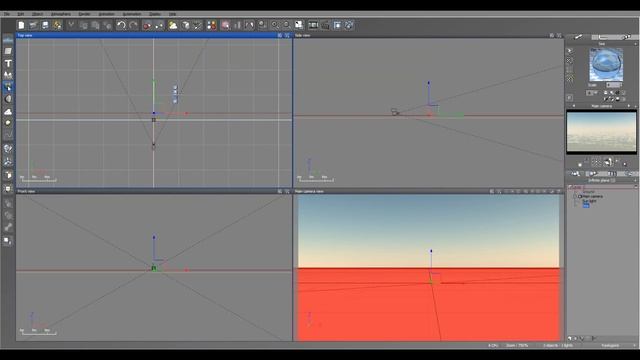This screenshot has height=360, width=640.
Task: Open the Animation menu
Action: click(x=107, y=14)
